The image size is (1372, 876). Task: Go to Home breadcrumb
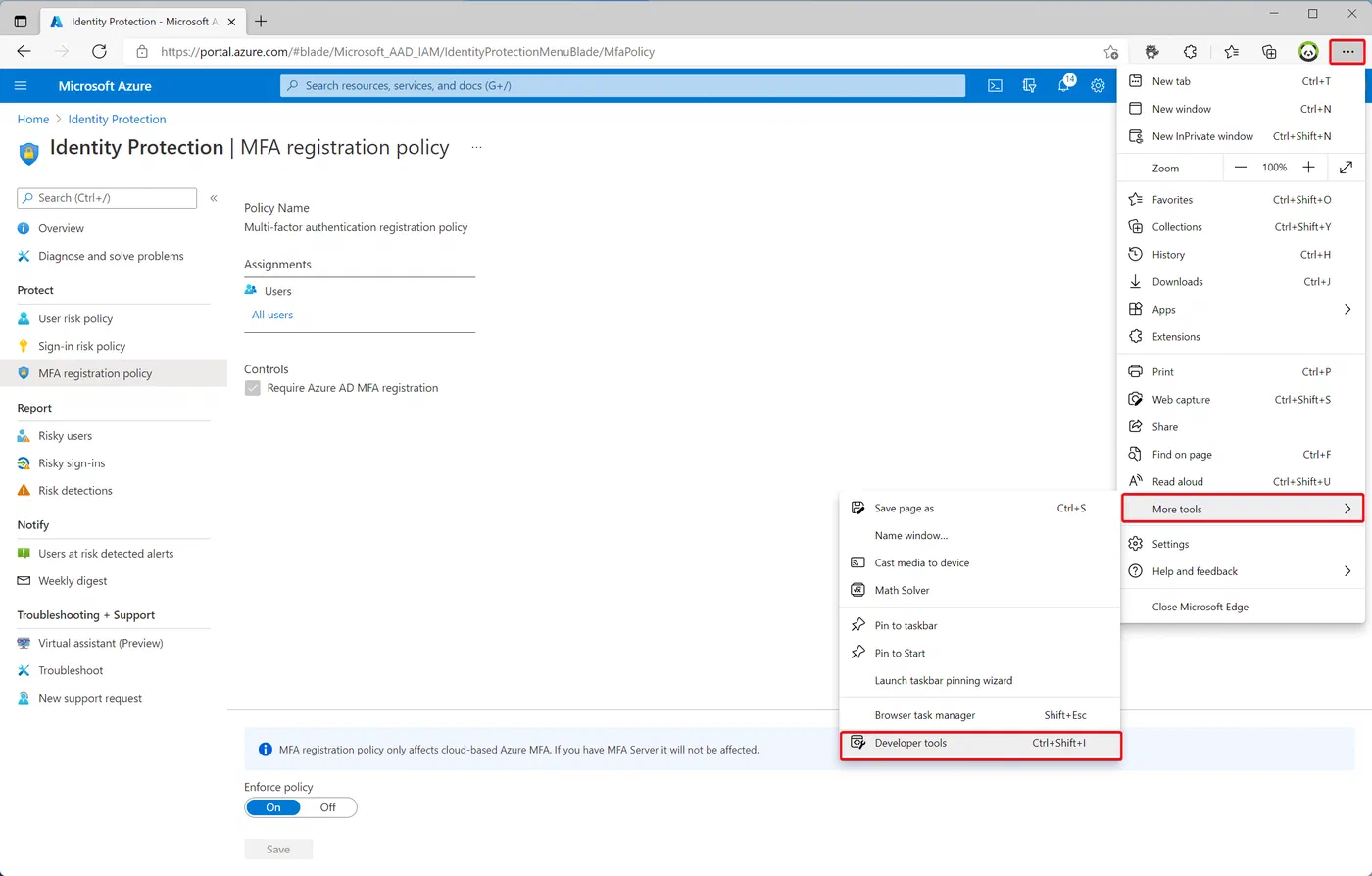tap(33, 119)
